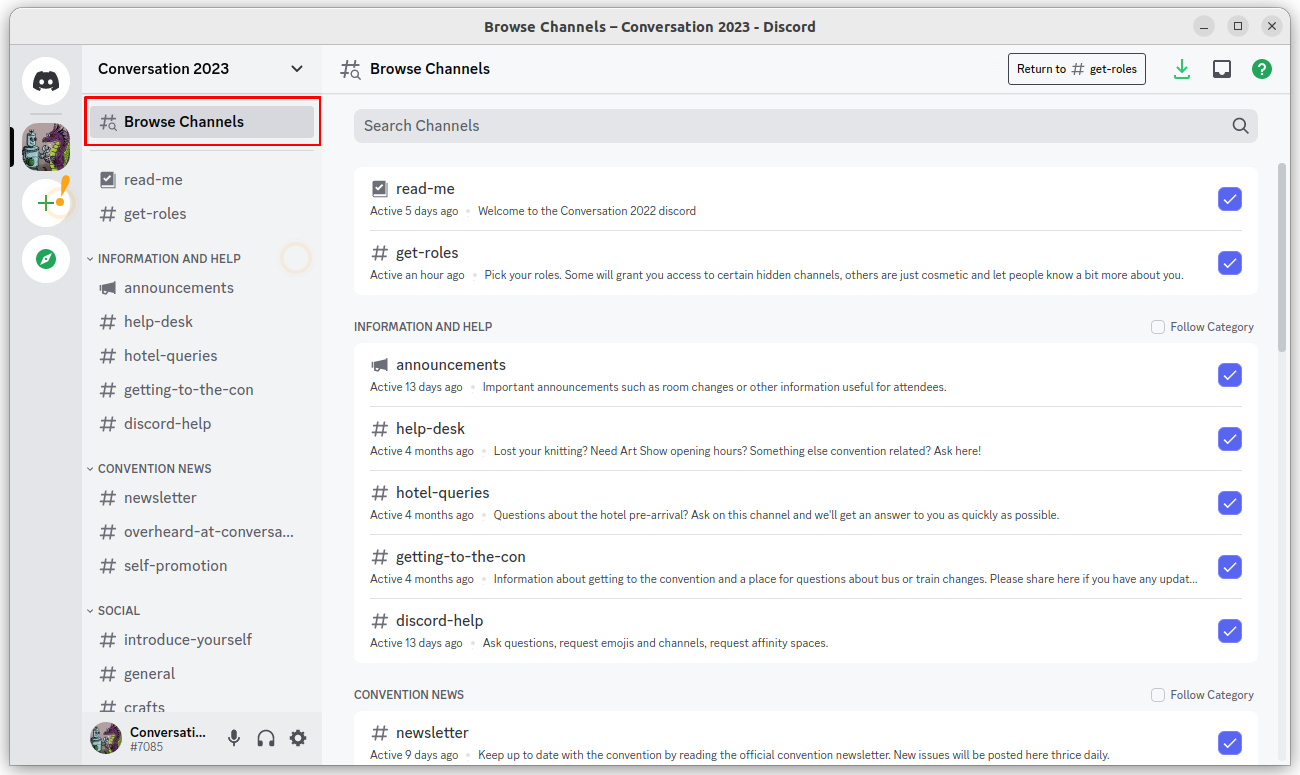The height and width of the screenshot is (775, 1300).
Task: Open introduce-yourself channel in sidebar
Action: pos(202,640)
